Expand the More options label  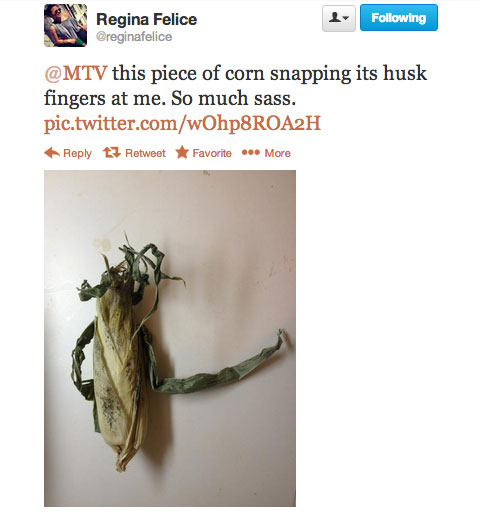click(x=278, y=153)
